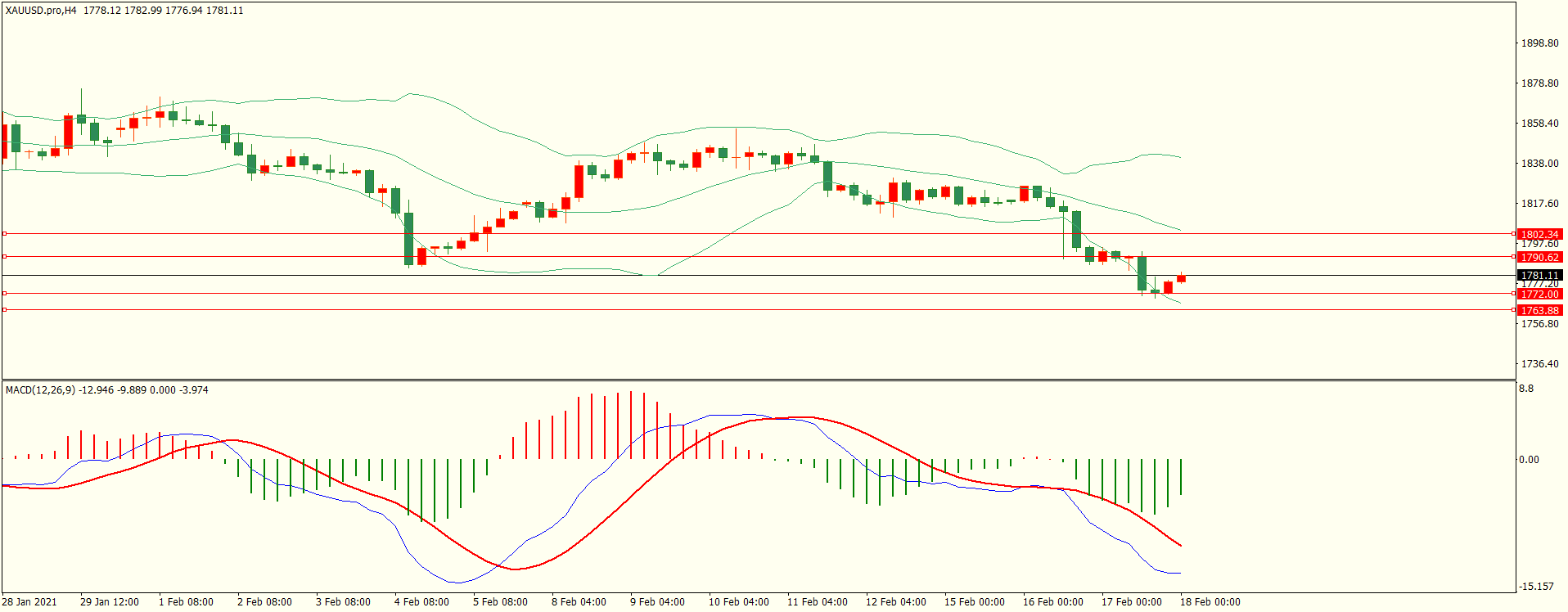Click the XAUUSD.pro,H4 chart title
Viewport: 1568px width, 612px height.
click(41, 11)
